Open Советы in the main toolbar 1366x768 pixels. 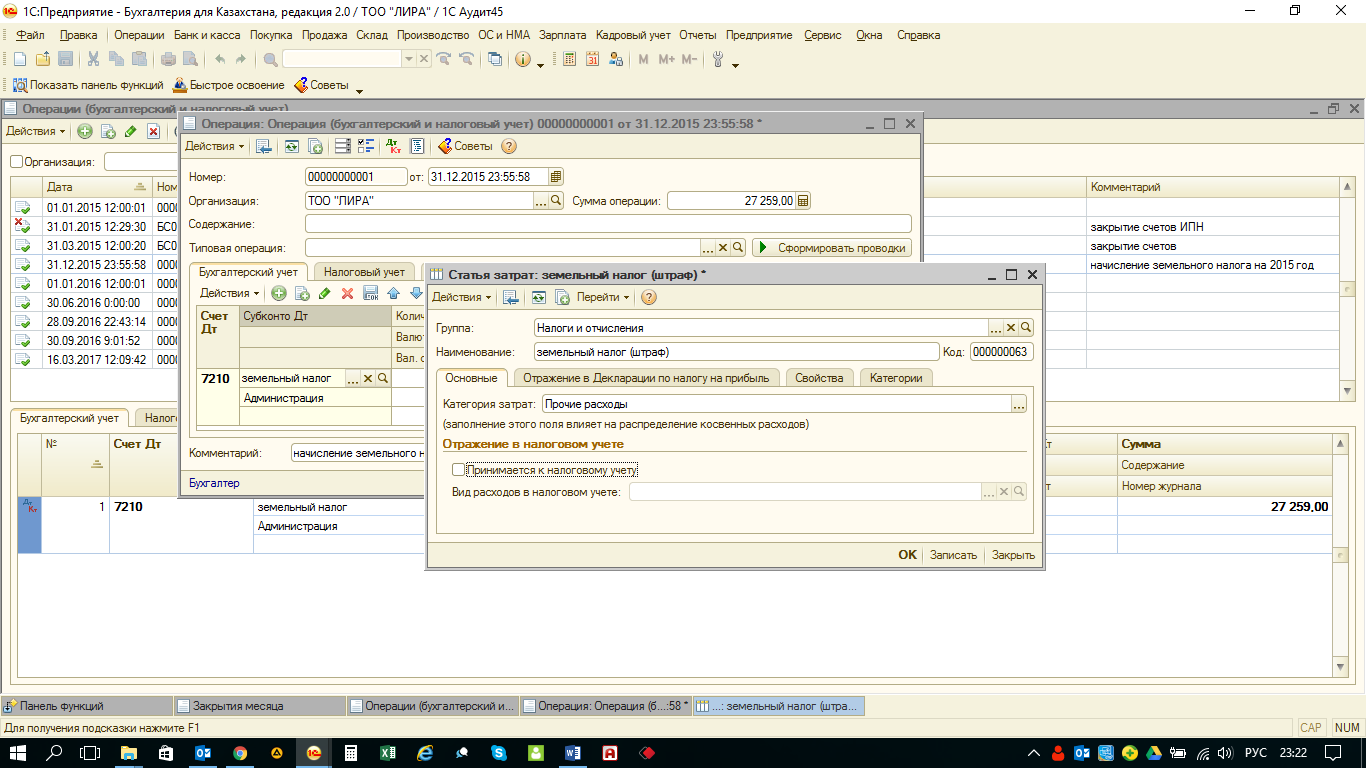pos(321,85)
